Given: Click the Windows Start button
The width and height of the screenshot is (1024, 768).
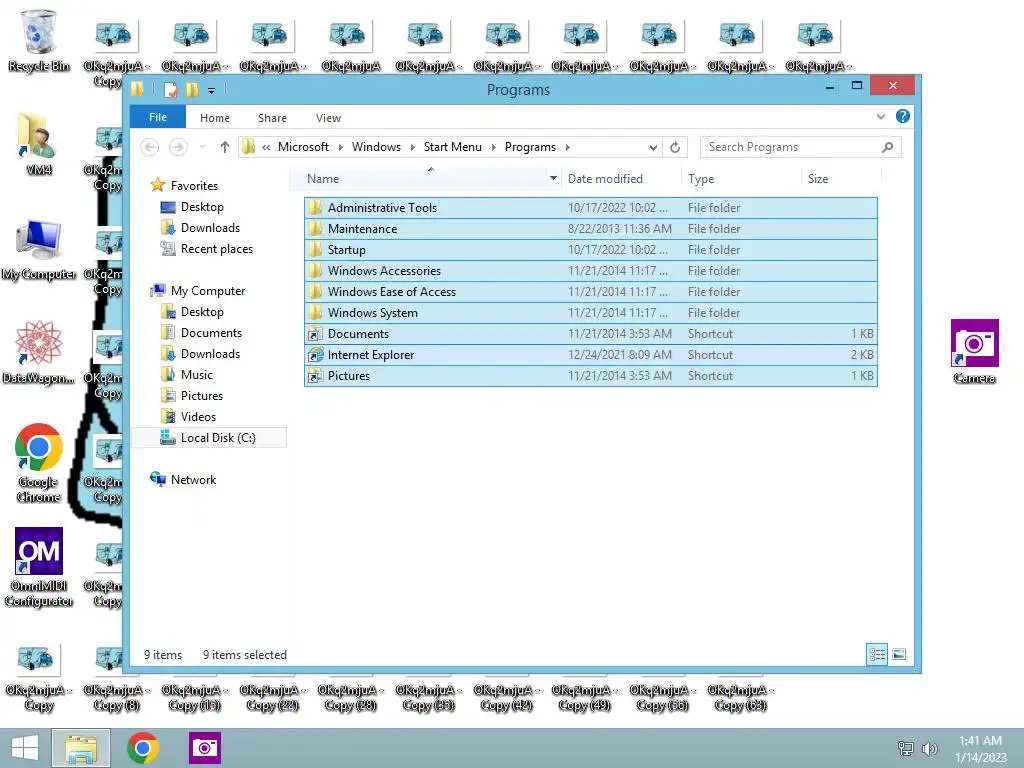Looking at the screenshot, I should [x=25, y=748].
